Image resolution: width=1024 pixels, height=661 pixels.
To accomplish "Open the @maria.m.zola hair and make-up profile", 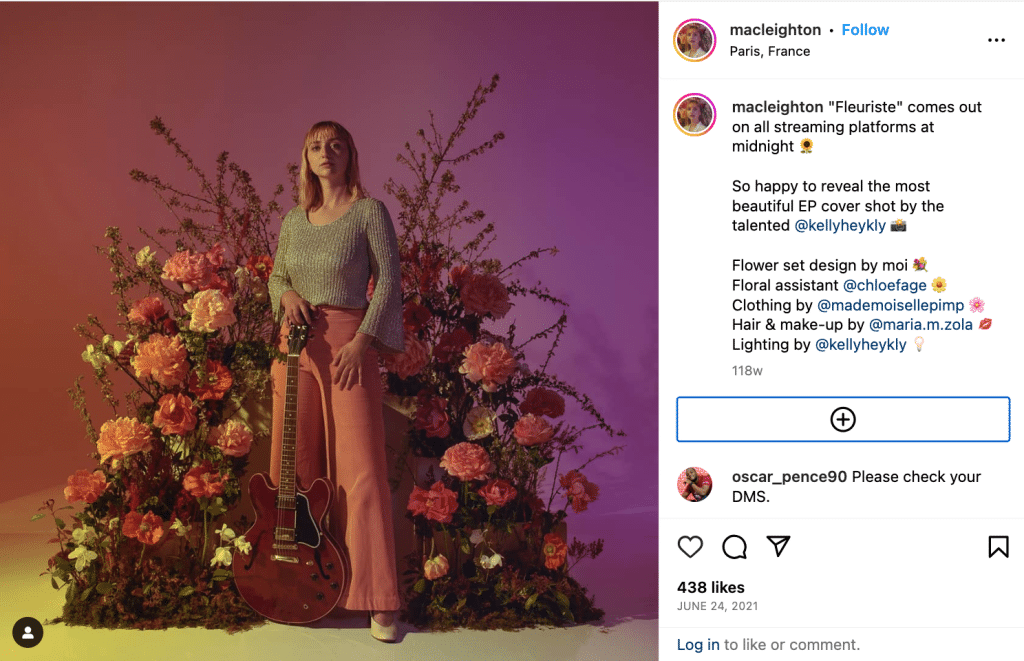I will tap(920, 325).
